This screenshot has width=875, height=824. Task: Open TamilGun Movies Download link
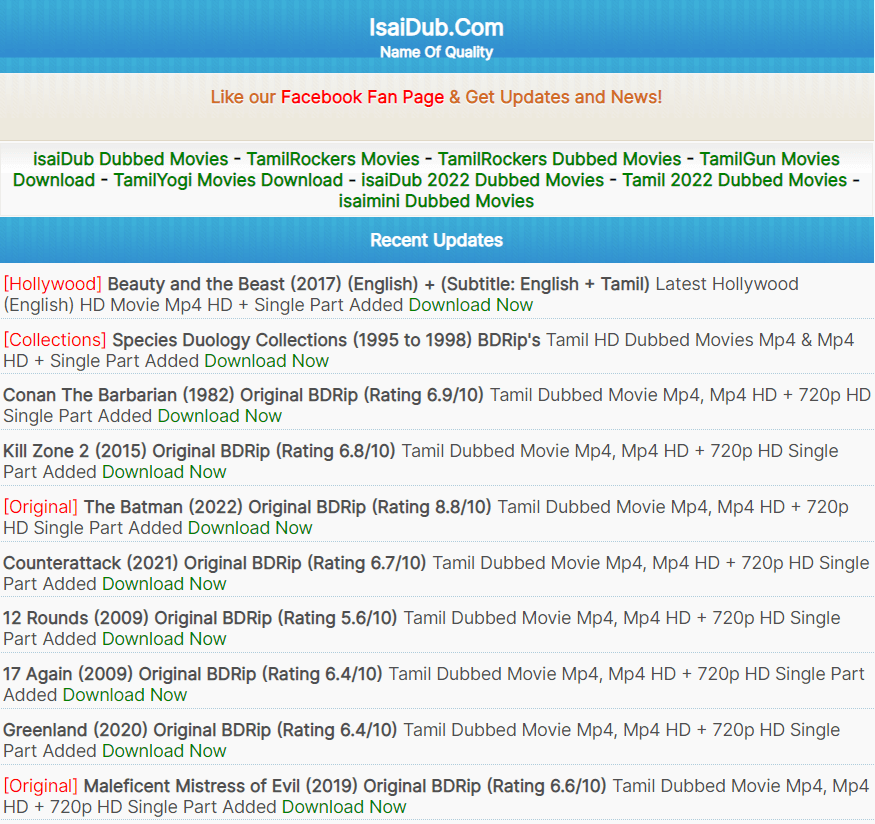click(x=770, y=159)
